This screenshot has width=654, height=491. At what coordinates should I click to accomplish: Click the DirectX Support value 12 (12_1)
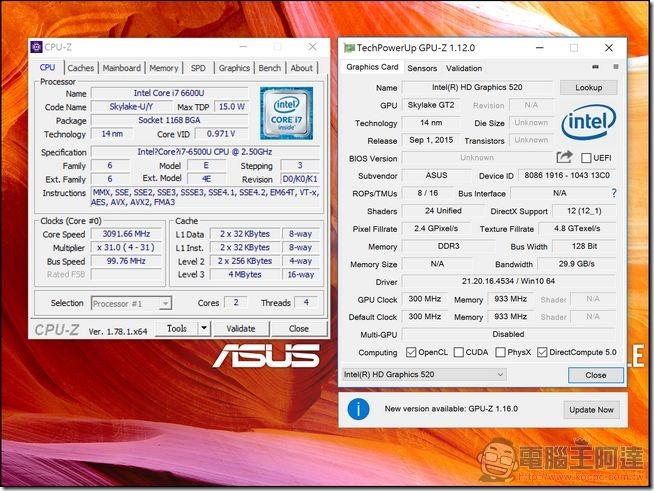click(584, 211)
